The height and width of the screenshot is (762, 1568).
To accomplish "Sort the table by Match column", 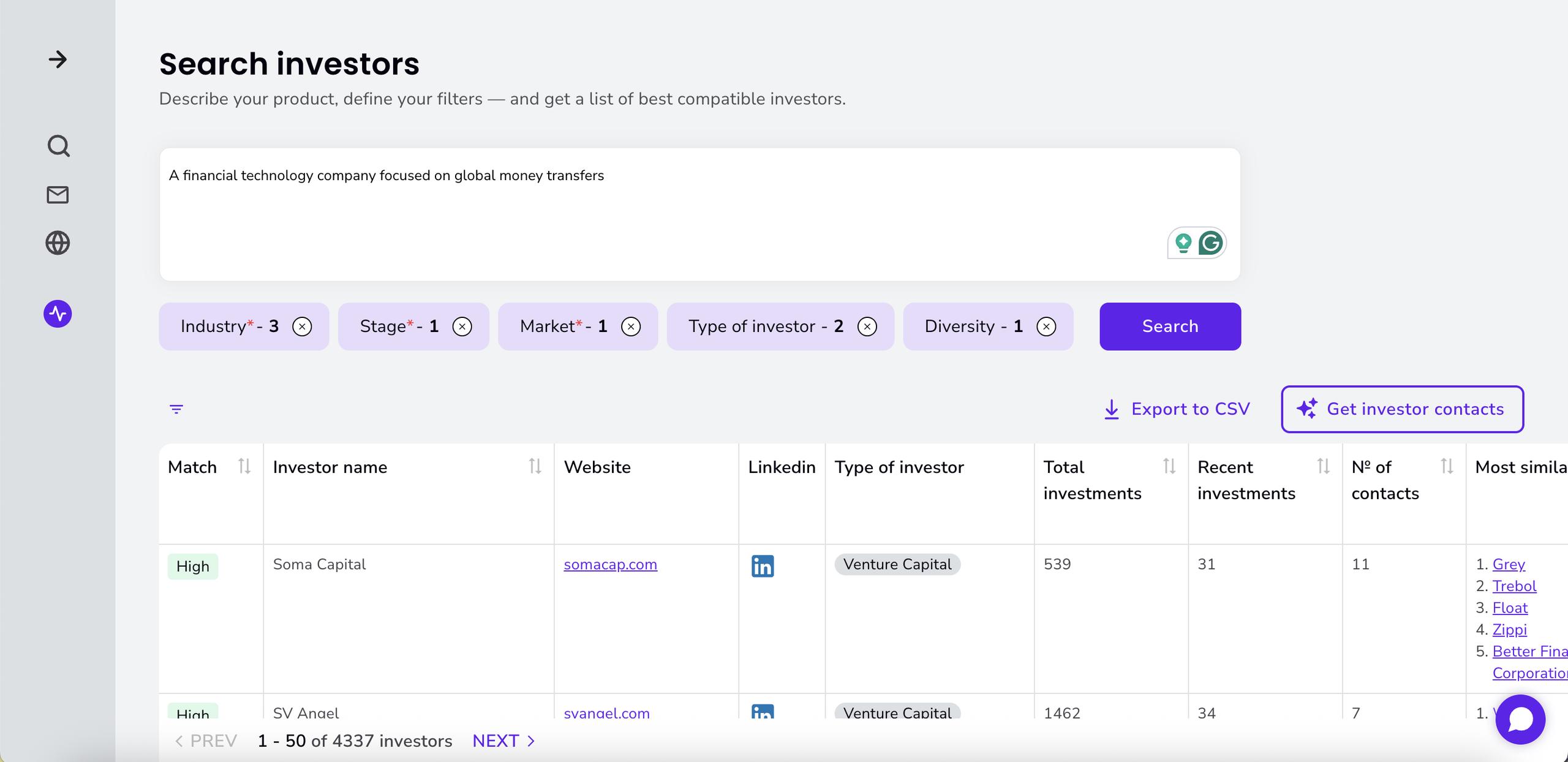I will click(244, 467).
